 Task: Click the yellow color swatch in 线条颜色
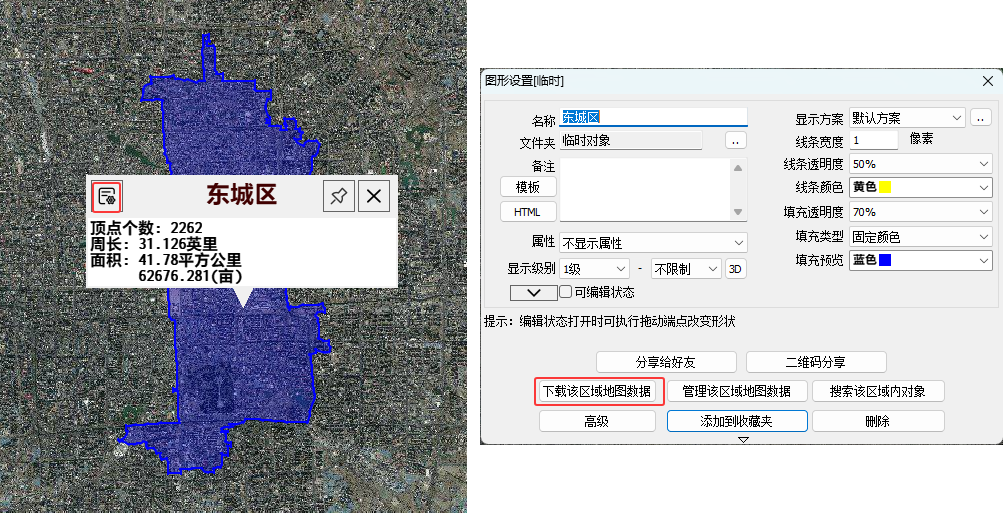pos(885,187)
